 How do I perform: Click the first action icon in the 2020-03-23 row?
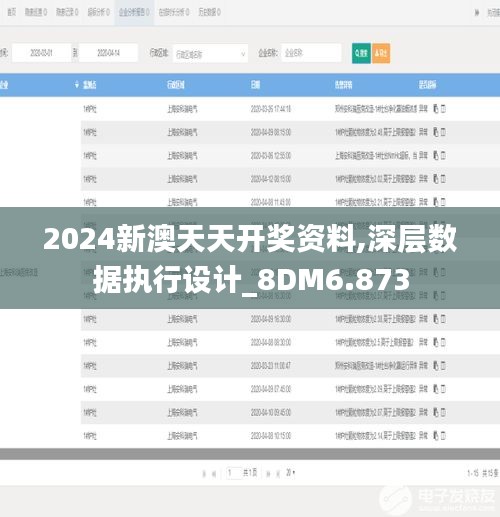(x=436, y=366)
